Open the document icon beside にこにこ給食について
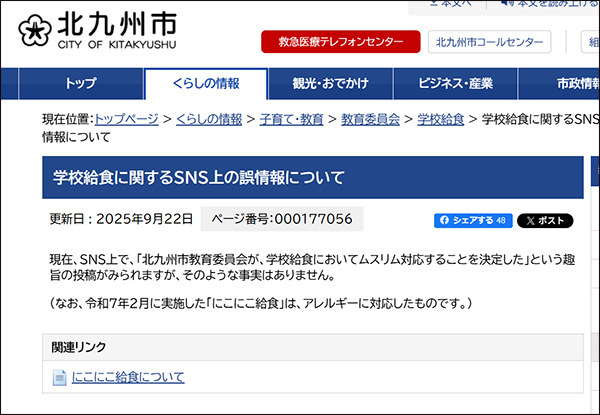 [59, 378]
